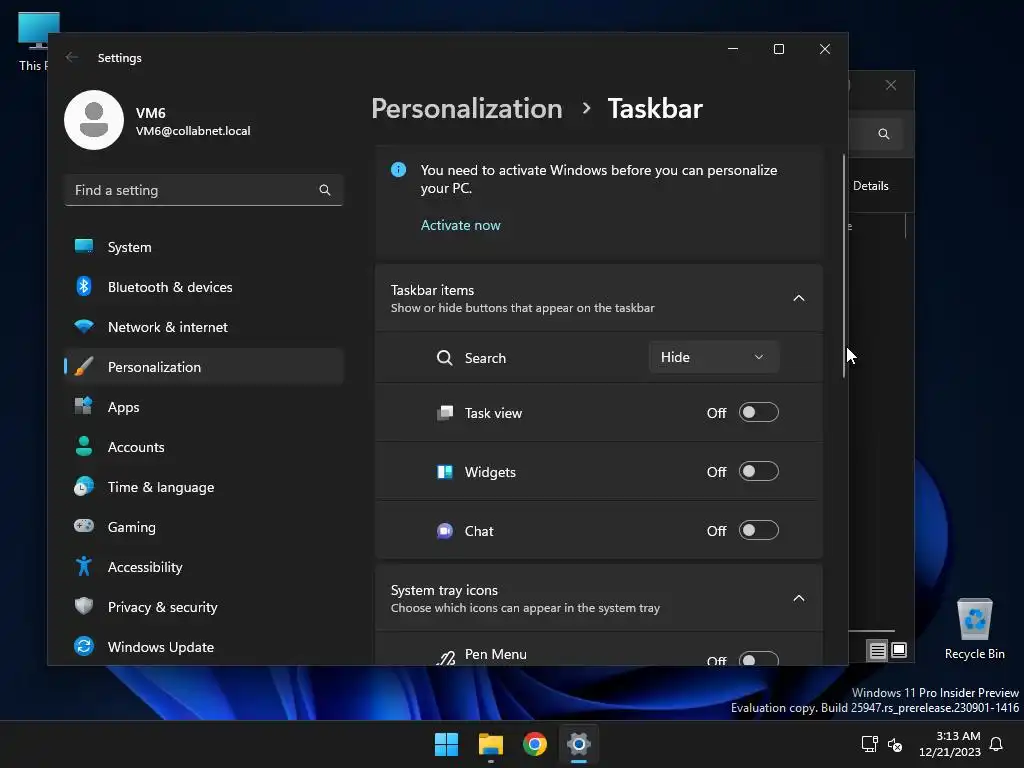This screenshot has width=1024, height=768.
Task: Open File Explorer from the taskbar
Action: click(490, 744)
